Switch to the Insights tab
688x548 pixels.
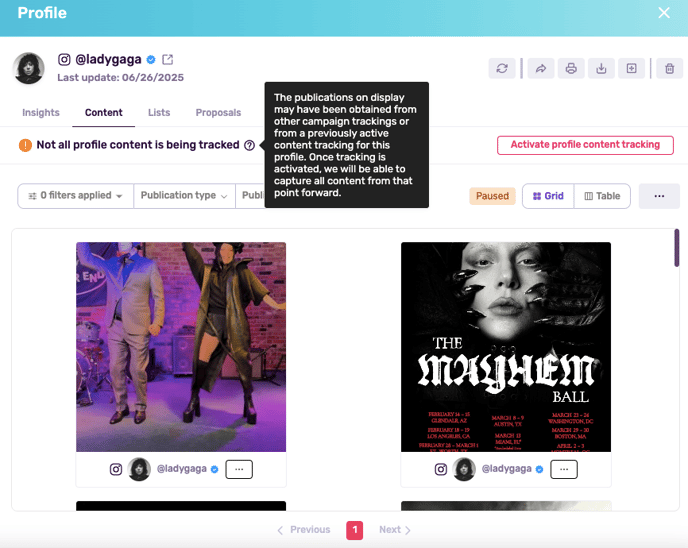[x=41, y=113]
